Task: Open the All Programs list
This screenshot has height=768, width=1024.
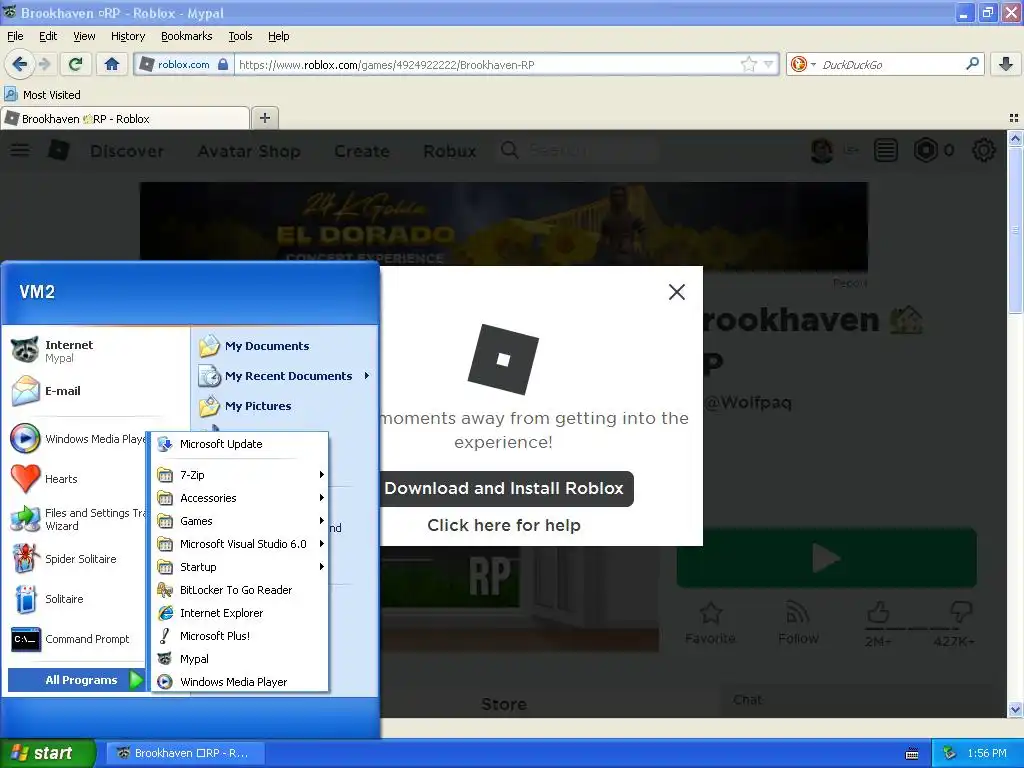Action: click(x=76, y=680)
